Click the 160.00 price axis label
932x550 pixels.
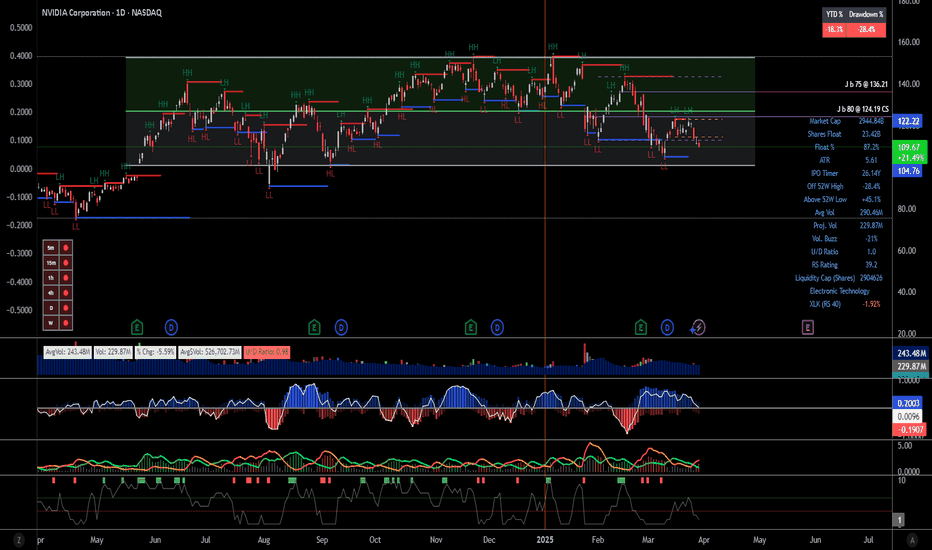click(909, 42)
